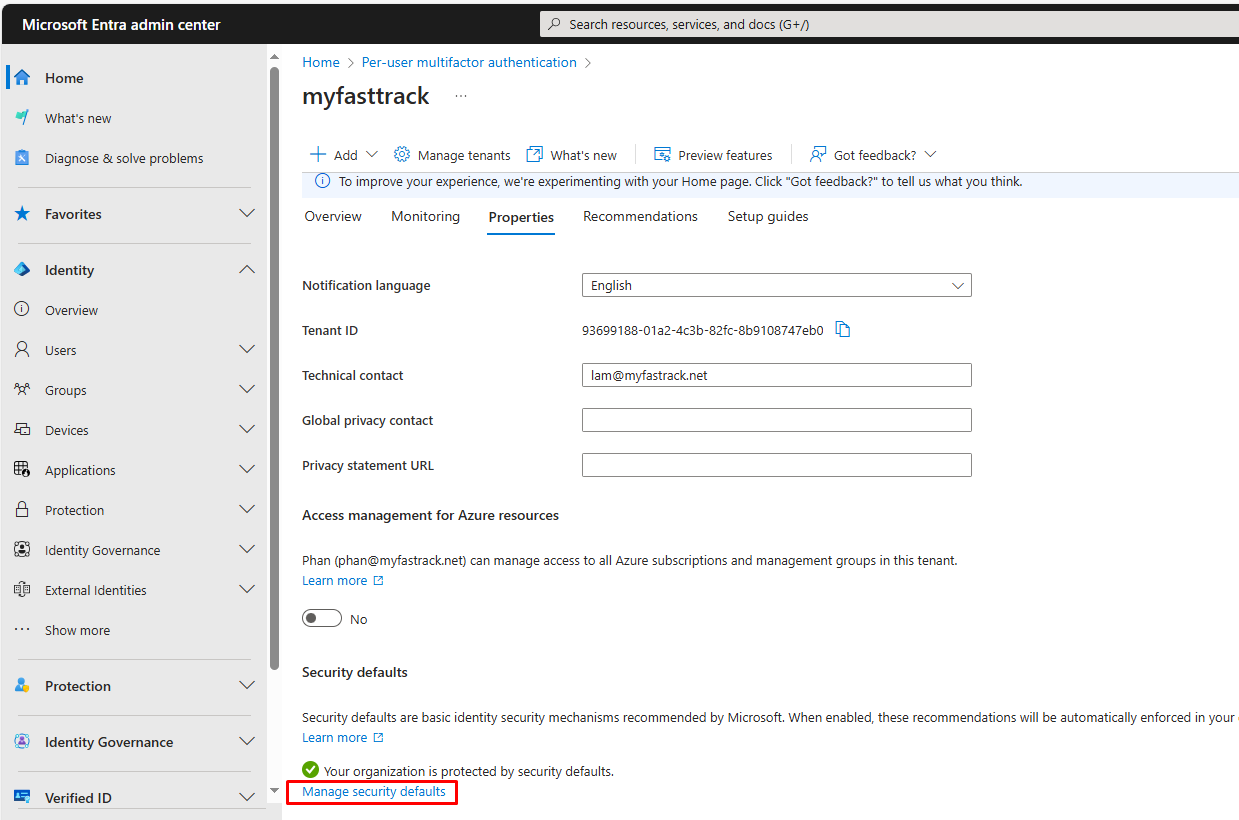This screenshot has height=820, width=1239.
Task: Click the Favorites star icon
Action: (22, 214)
